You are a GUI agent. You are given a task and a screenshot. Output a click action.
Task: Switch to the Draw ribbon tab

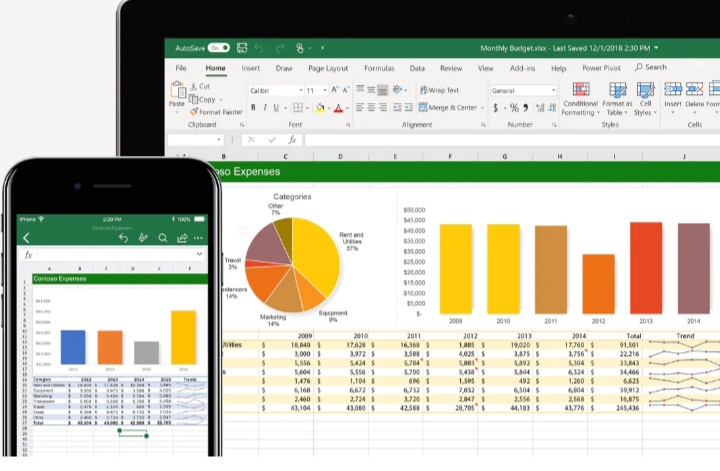284,68
